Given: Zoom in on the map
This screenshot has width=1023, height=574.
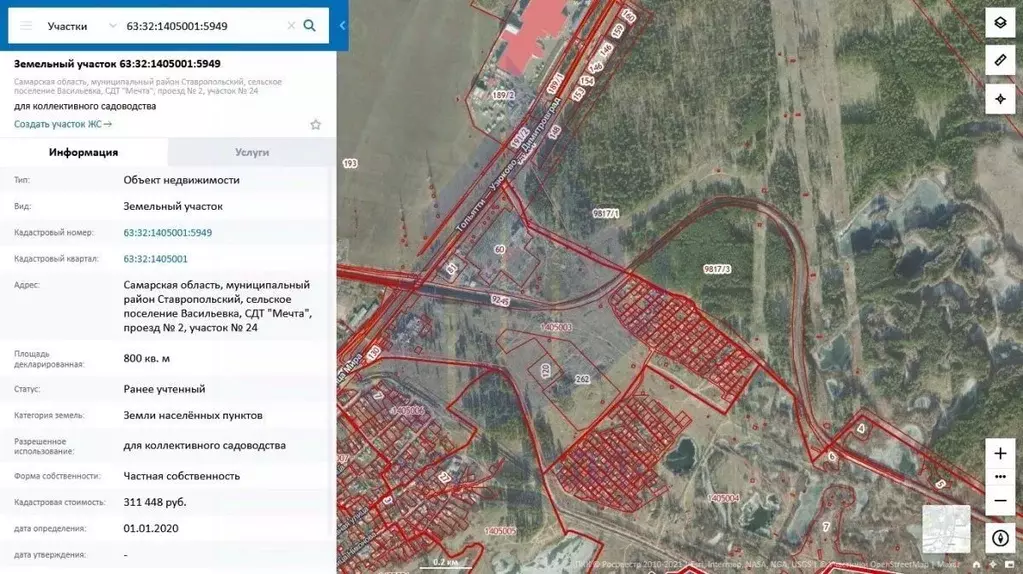Looking at the screenshot, I should pos(1000,453).
